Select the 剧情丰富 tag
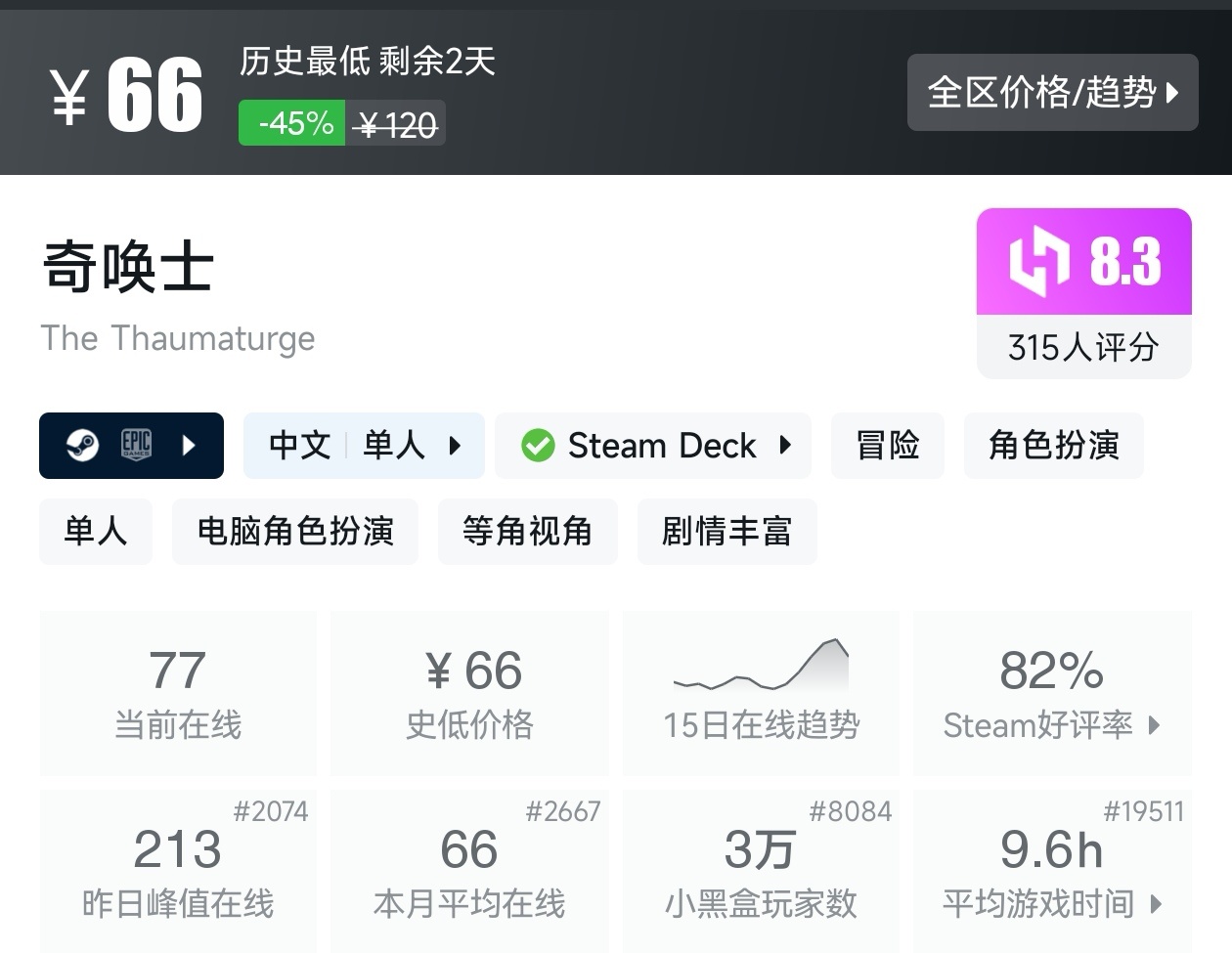1232x953 pixels. (726, 532)
